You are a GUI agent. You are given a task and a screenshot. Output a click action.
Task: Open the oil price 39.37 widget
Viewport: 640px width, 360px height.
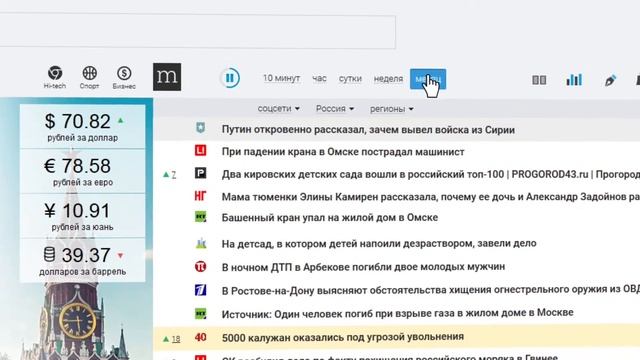click(x=82, y=260)
